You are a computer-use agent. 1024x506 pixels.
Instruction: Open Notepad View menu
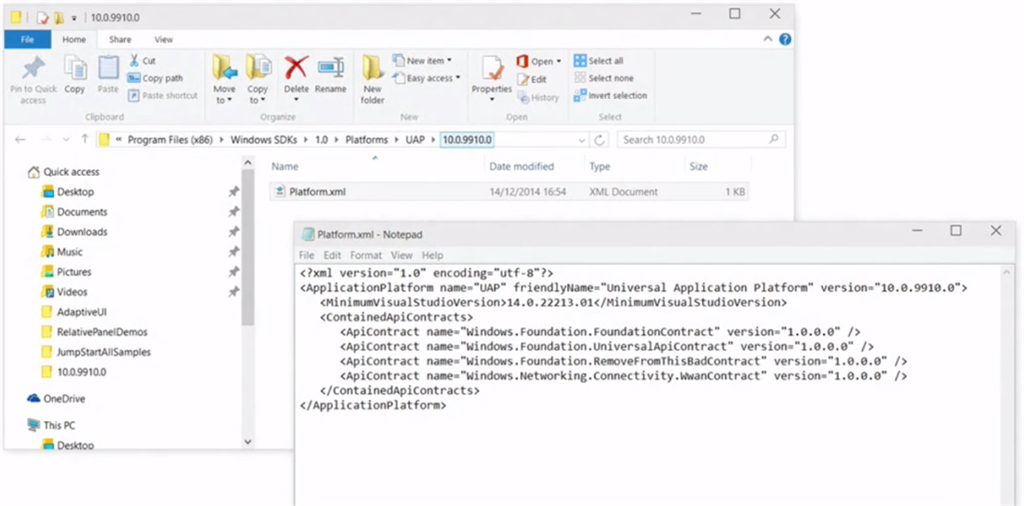[x=402, y=255]
